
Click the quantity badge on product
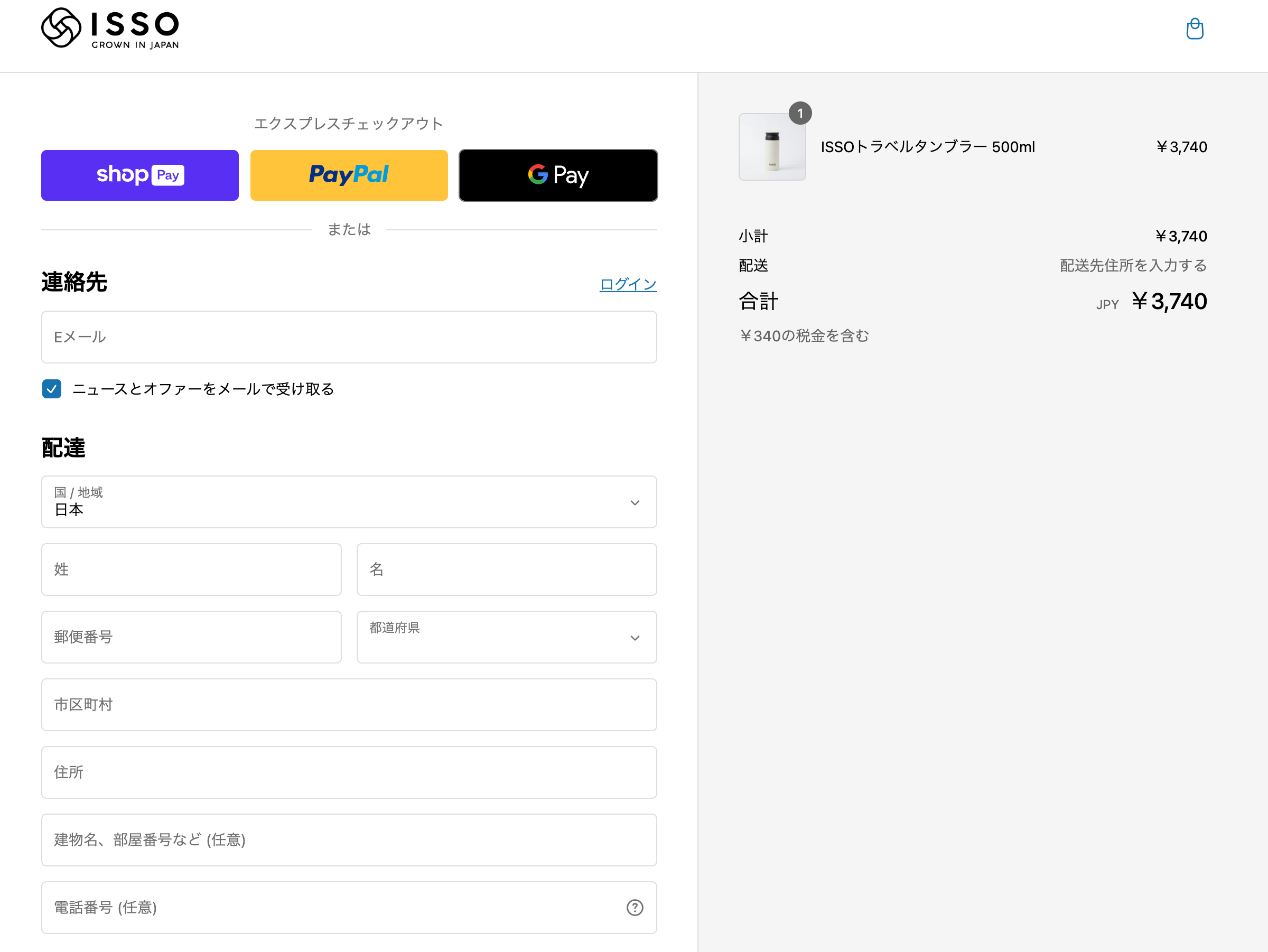click(x=800, y=114)
